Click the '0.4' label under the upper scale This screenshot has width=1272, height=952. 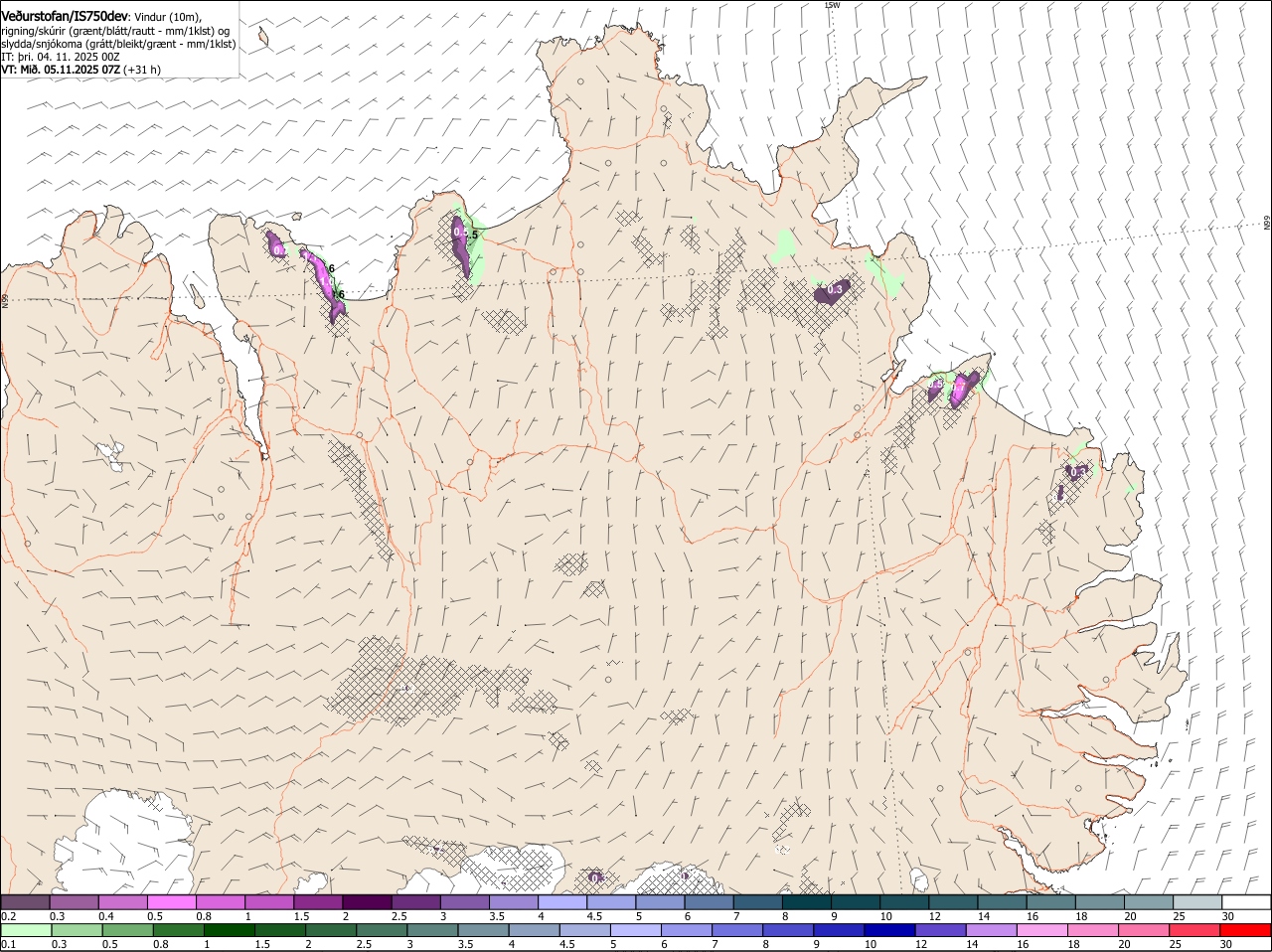click(106, 915)
